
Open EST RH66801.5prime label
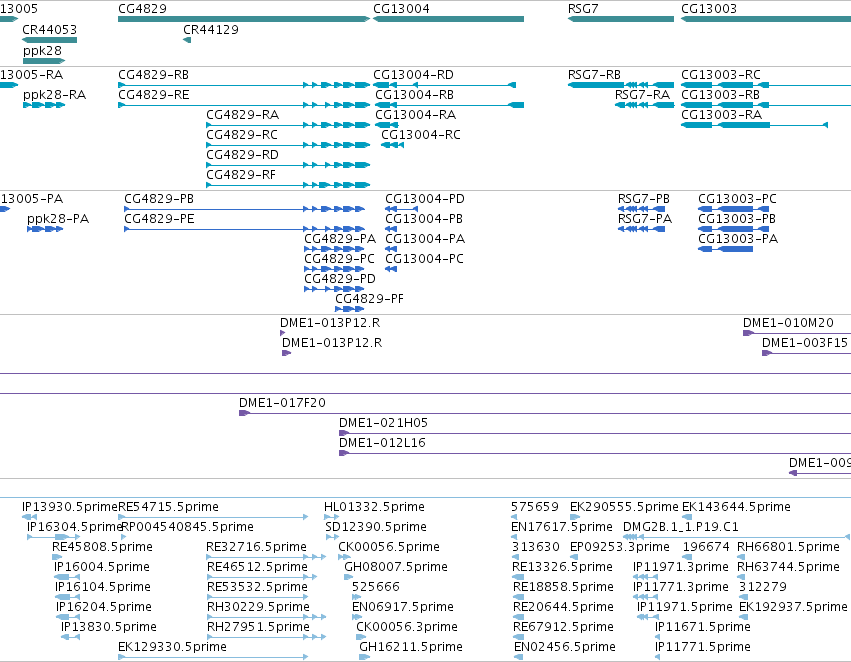(788, 547)
